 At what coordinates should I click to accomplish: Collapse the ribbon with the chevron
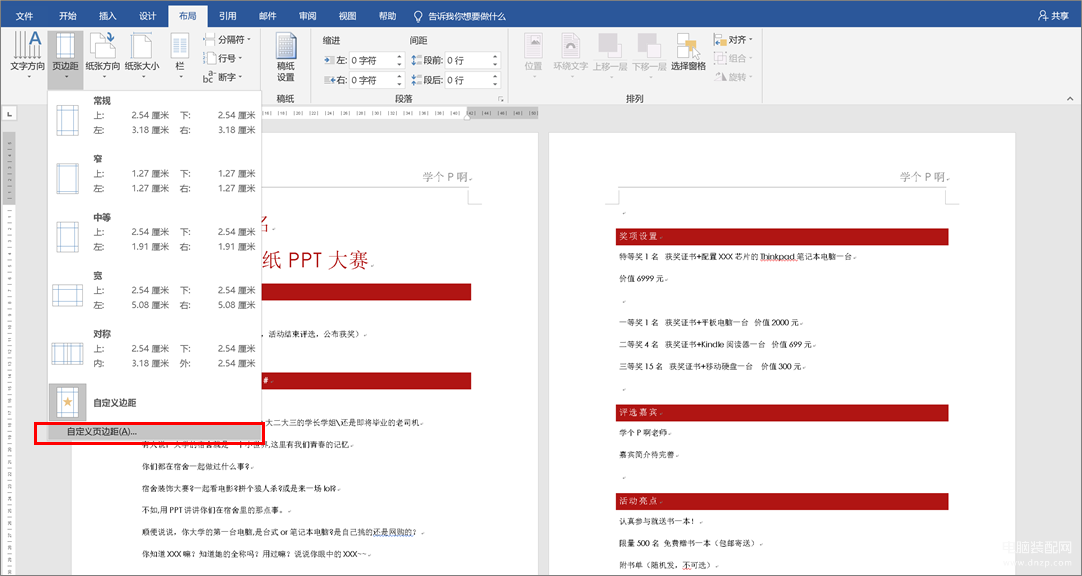click(x=1070, y=99)
